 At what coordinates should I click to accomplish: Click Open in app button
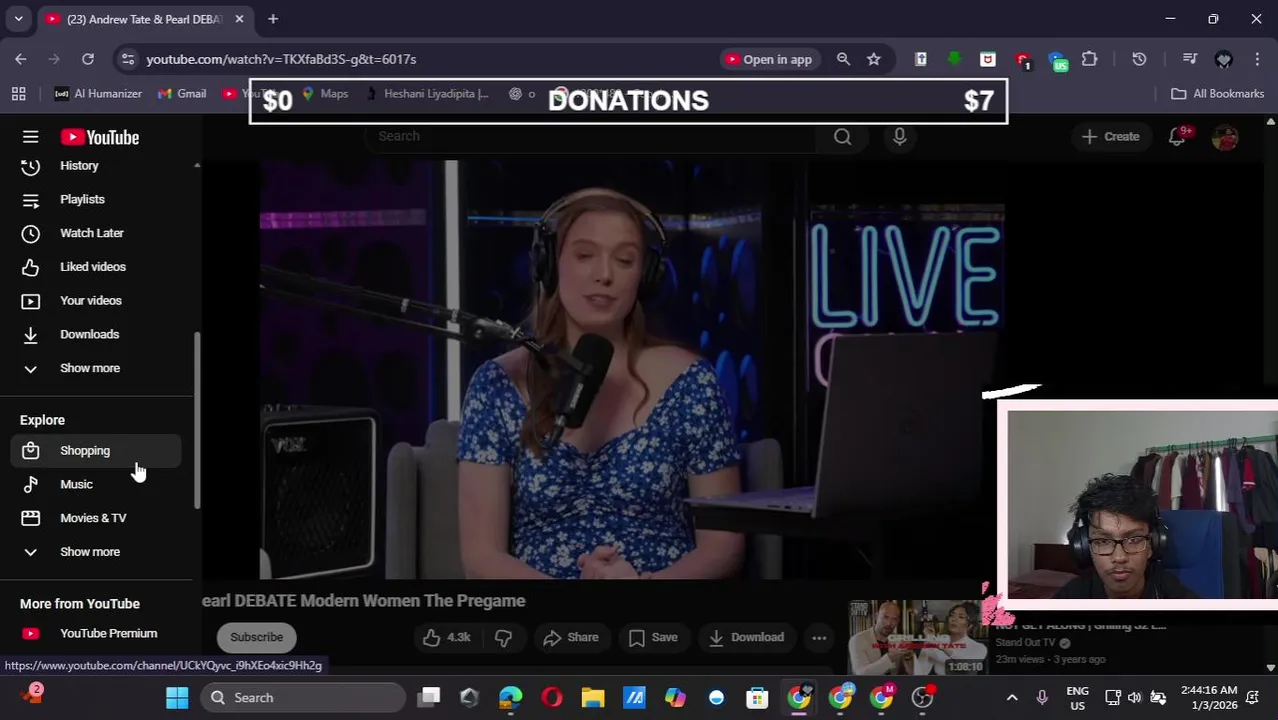(769, 59)
